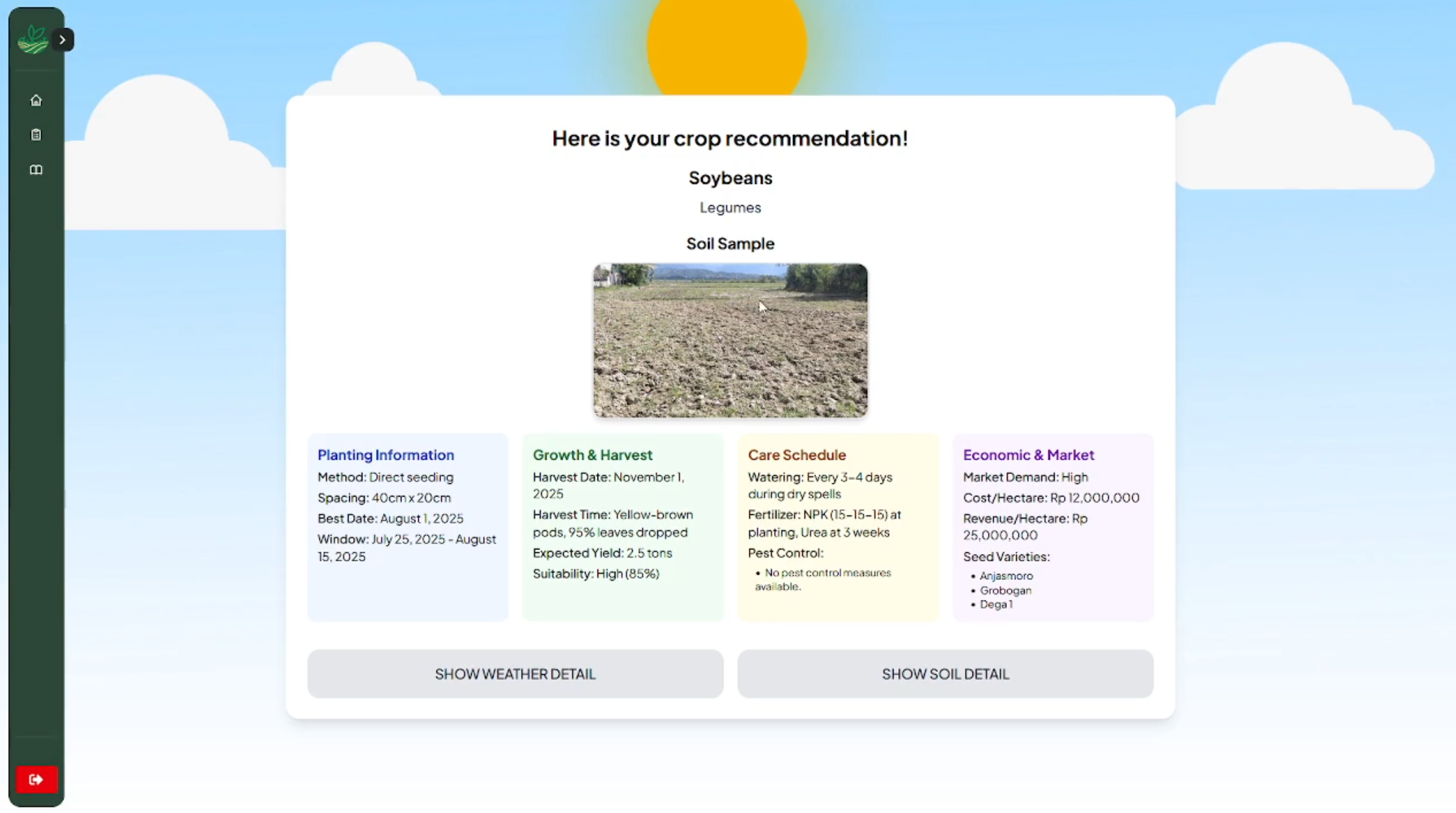Click the Soybeans crop title
The height and width of the screenshot is (813, 1456).
point(730,178)
